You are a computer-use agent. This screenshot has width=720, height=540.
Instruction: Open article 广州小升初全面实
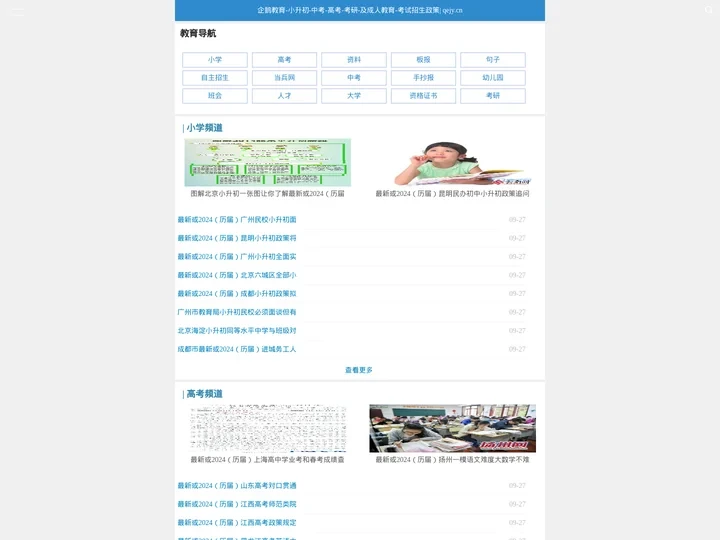[x=237, y=257]
